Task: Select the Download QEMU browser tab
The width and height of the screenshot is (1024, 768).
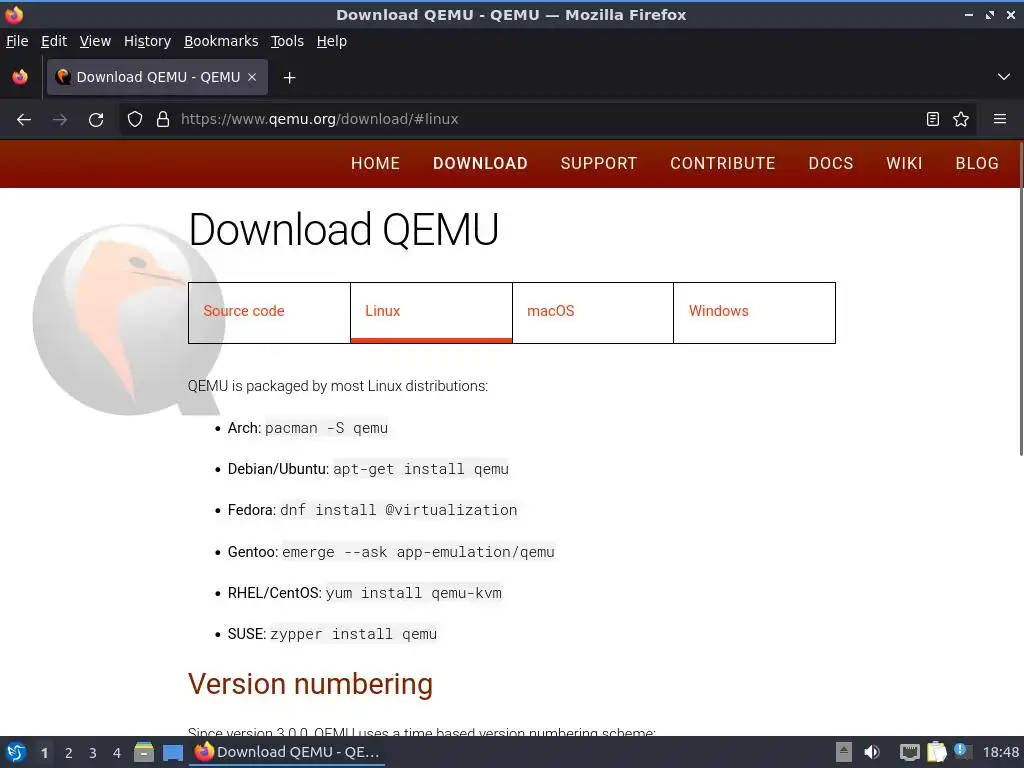Action: pos(157,77)
